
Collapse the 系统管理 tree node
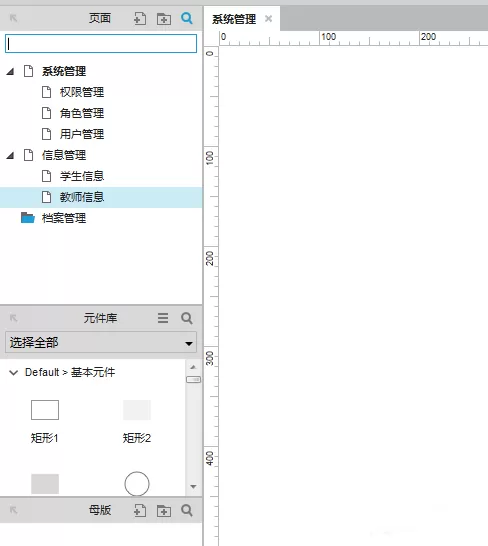10,71
